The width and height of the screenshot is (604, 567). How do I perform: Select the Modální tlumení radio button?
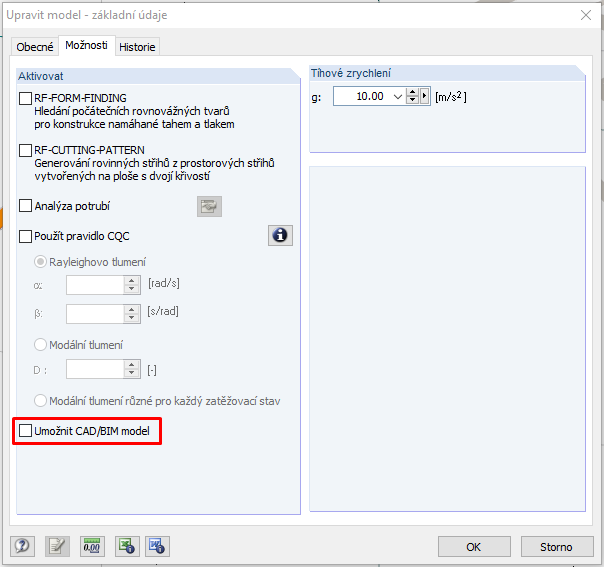(x=40, y=345)
